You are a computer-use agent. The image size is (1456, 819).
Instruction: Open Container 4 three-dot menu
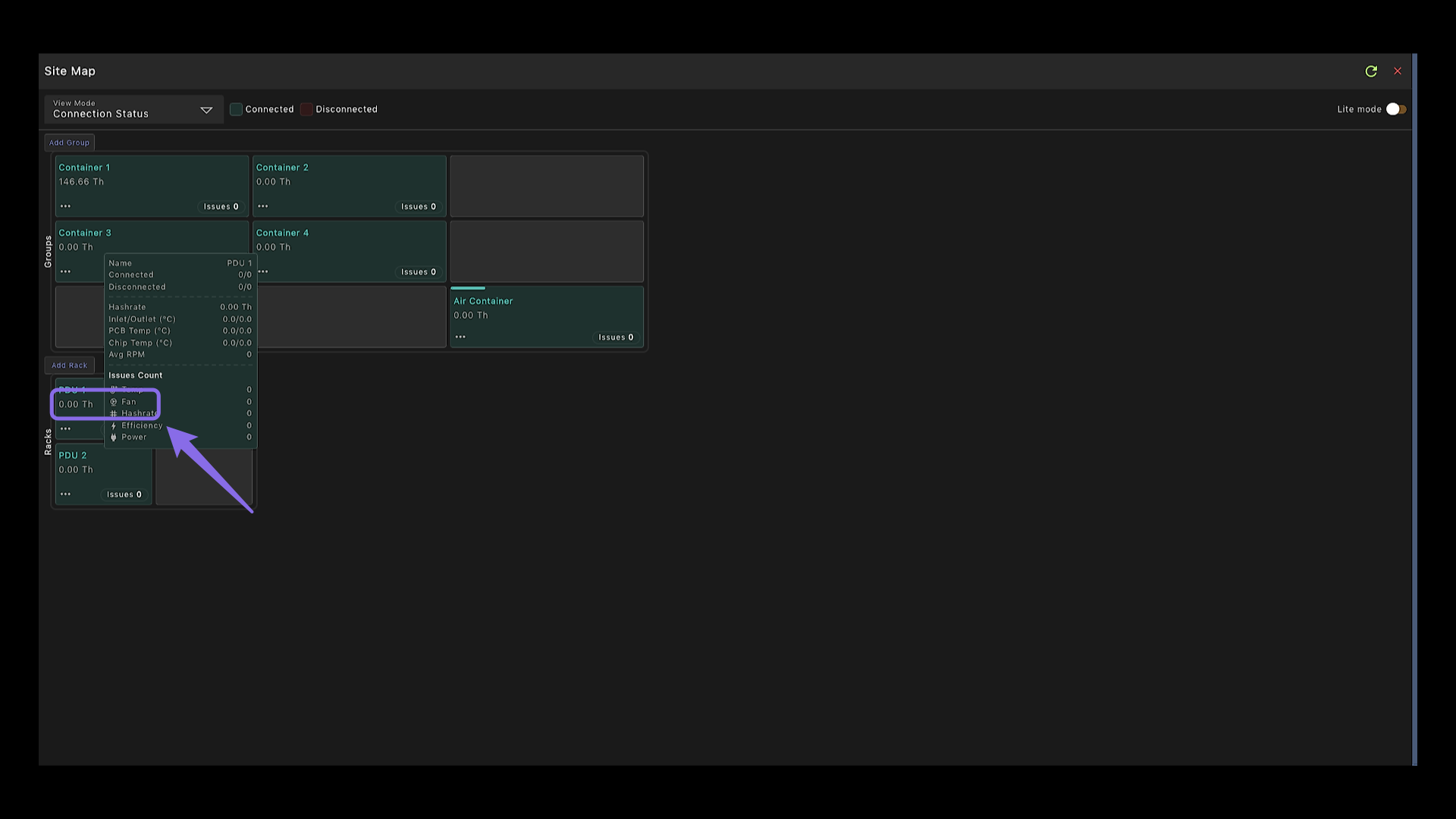click(262, 271)
